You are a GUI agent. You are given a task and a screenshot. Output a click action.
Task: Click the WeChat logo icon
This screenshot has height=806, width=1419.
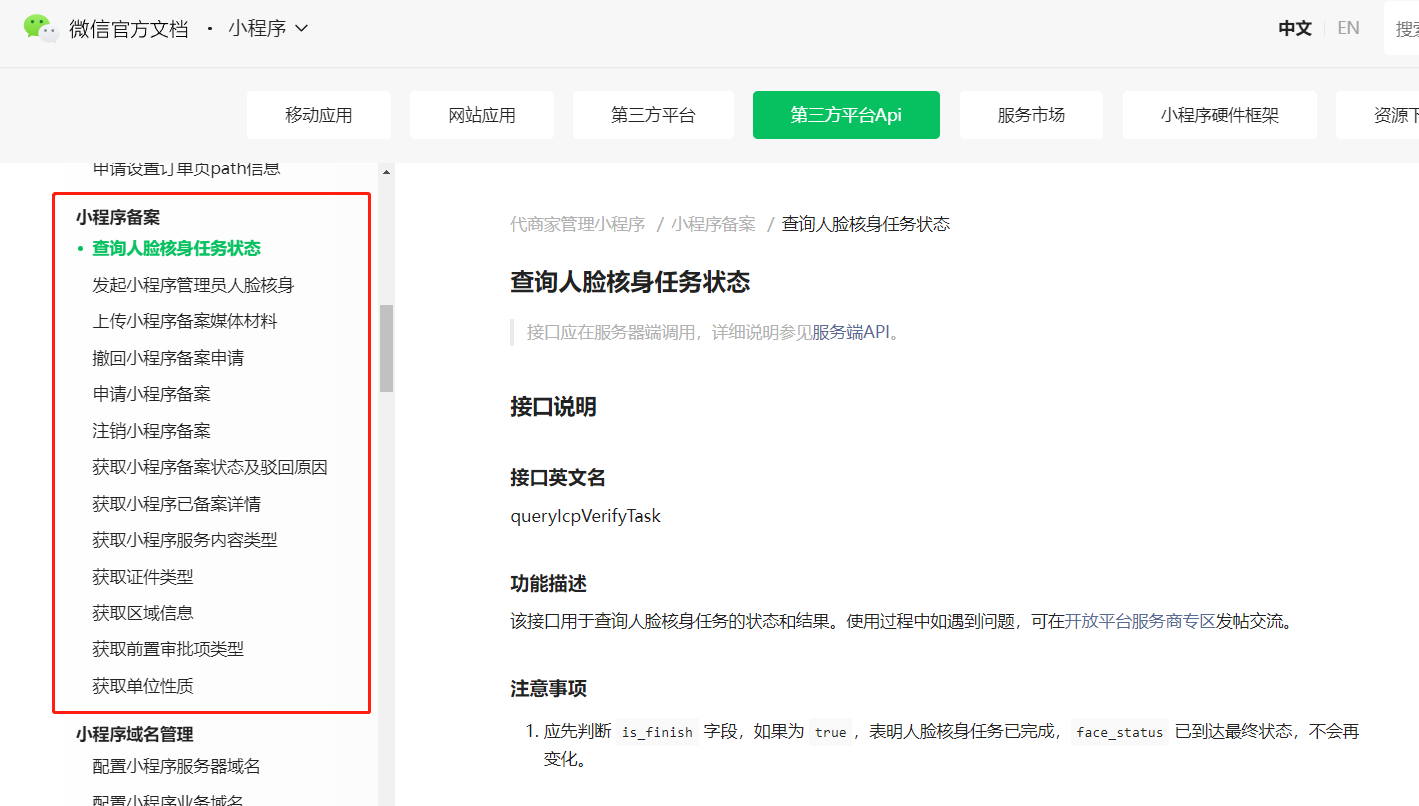coord(42,28)
